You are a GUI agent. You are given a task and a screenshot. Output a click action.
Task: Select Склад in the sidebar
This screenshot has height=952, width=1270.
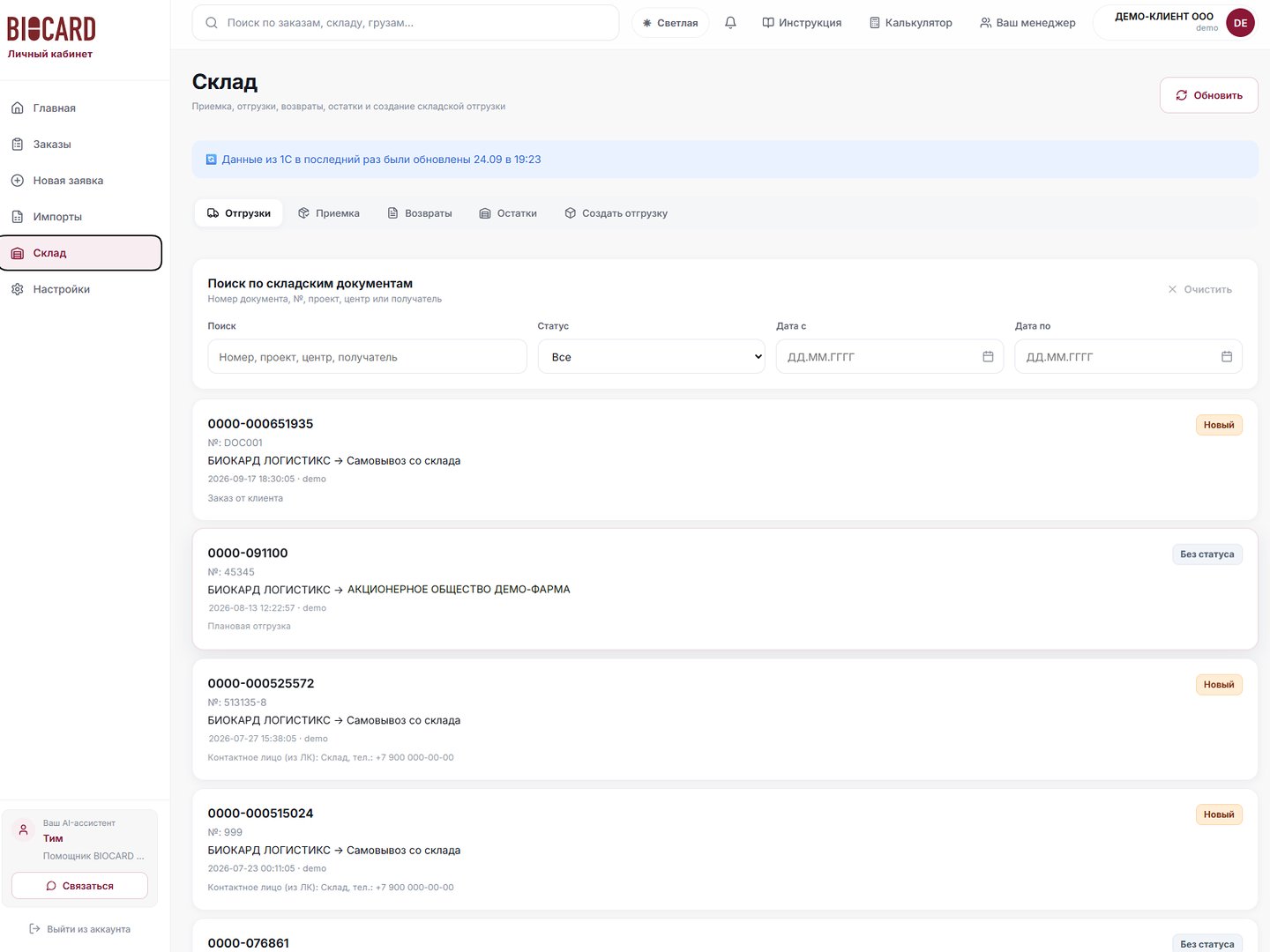pos(81,253)
